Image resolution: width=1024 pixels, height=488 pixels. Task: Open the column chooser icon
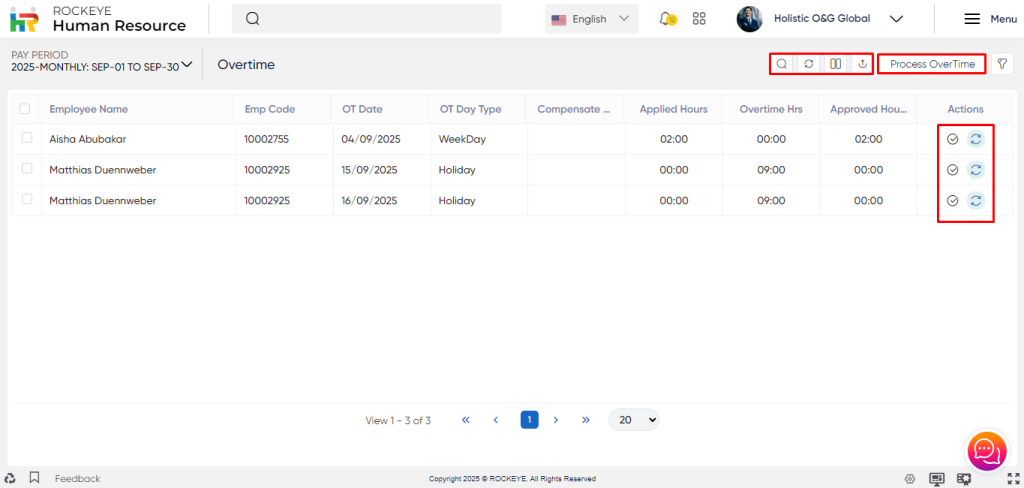836,64
